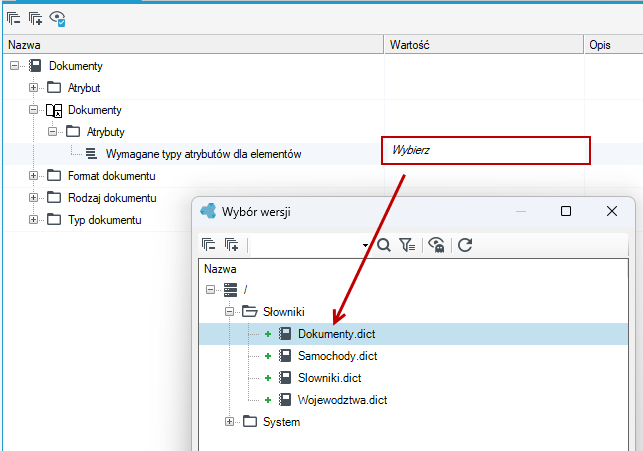Image resolution: width=643 pixels, height=451 pixels.
Task: Open the search box dropdown arrow
Action: 365,245
